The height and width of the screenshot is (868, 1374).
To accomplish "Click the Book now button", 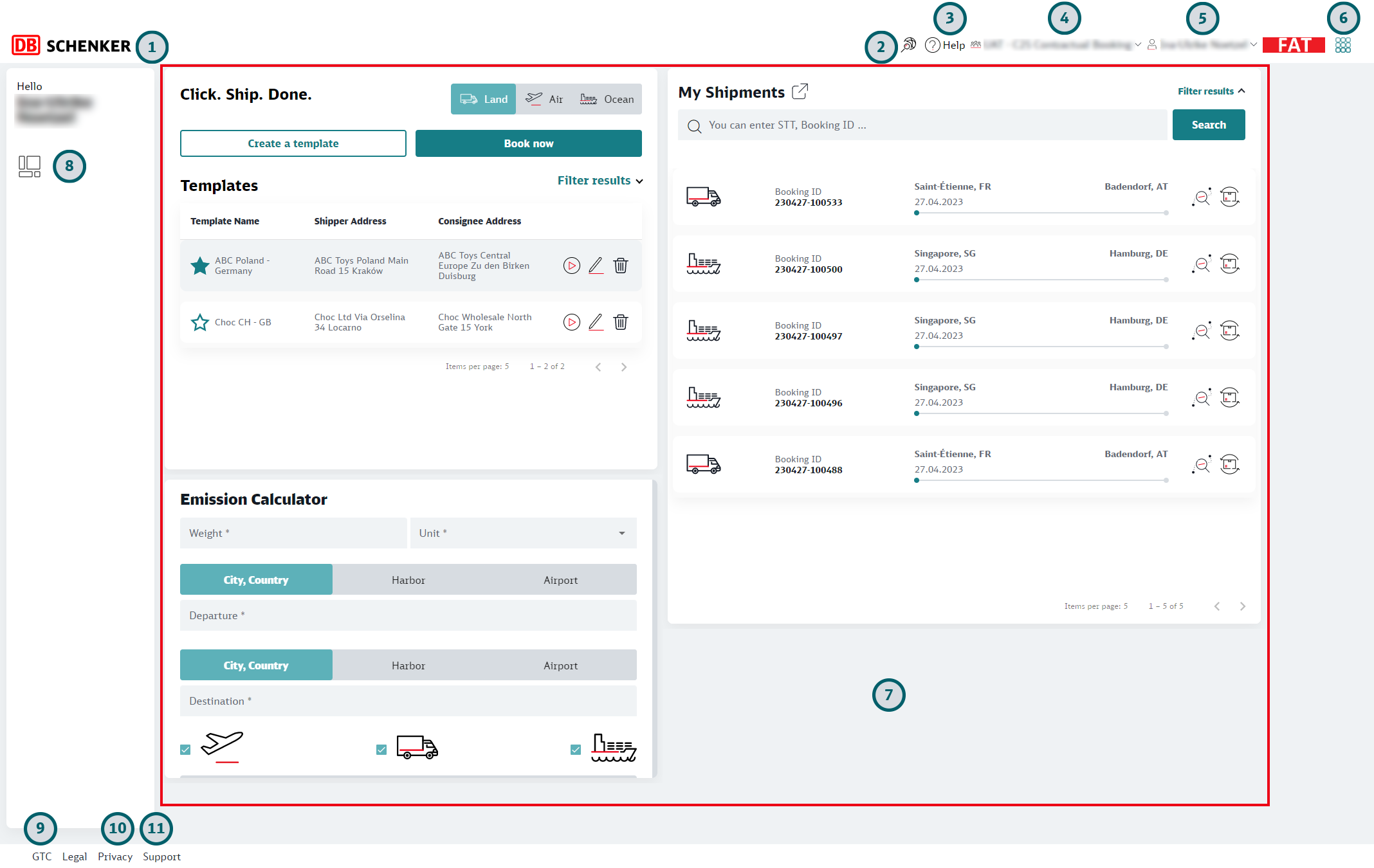I will click(528, 143).
